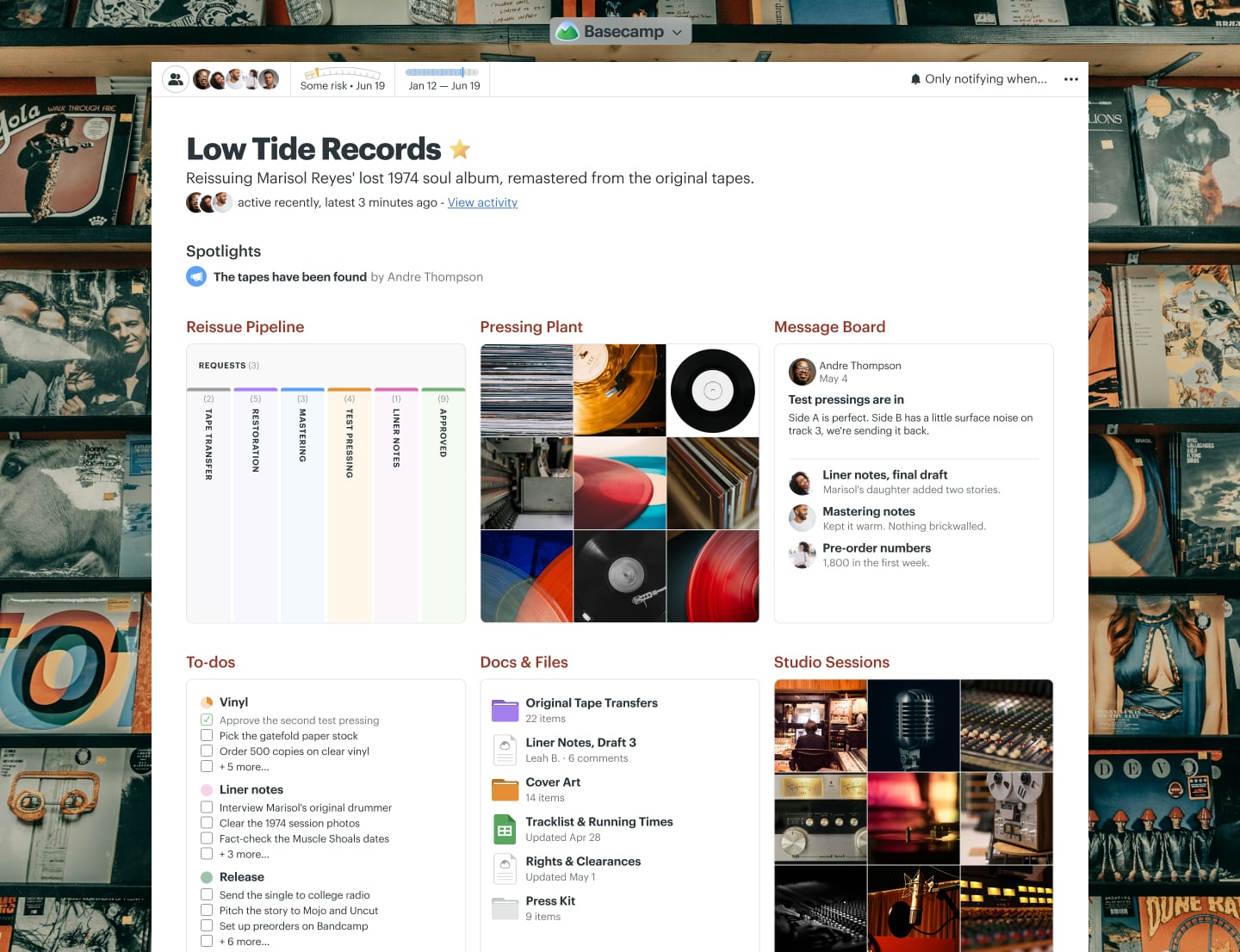This screenshot has width=1240, height=952.
Task: Open The tapes have been found spotlight
Action: [x=290, y=277]
